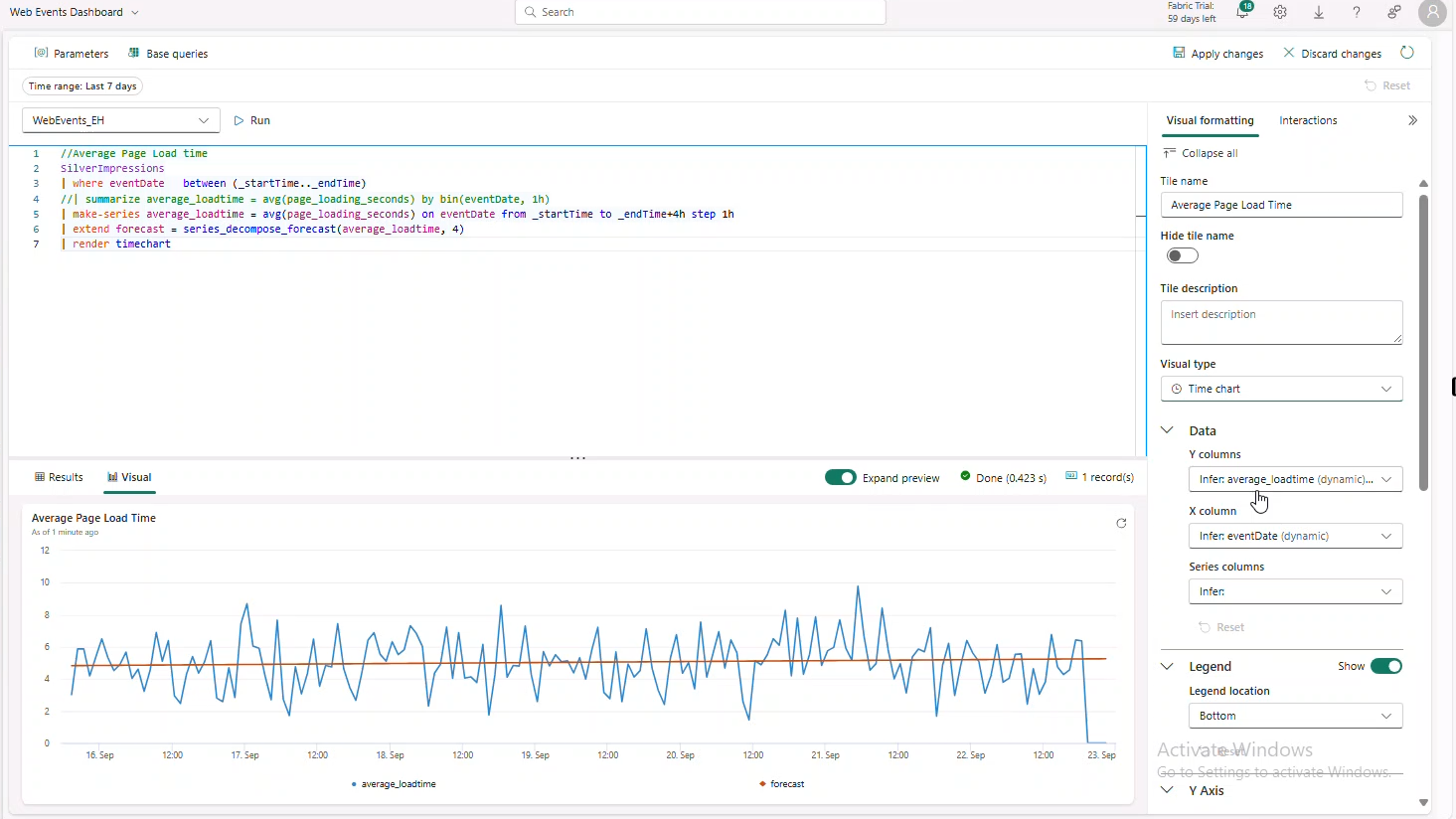This screenshot has width=1456, height=819.
Task: Click the downloads icon in the top bar
Action: [x=1318, y=12]
